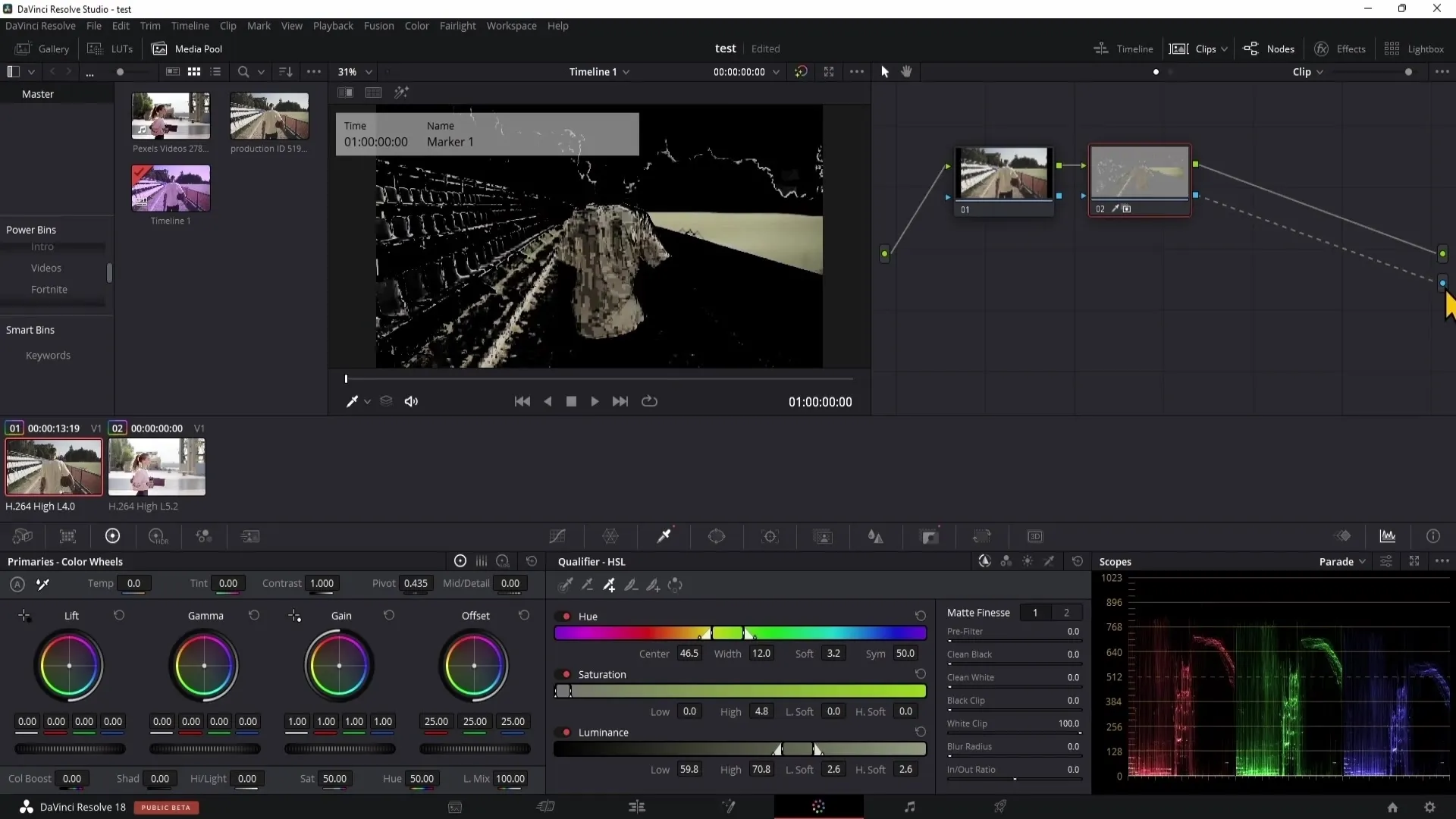
Task: Click the qualifier picker add-color tool
Action: tap(610, 585)
